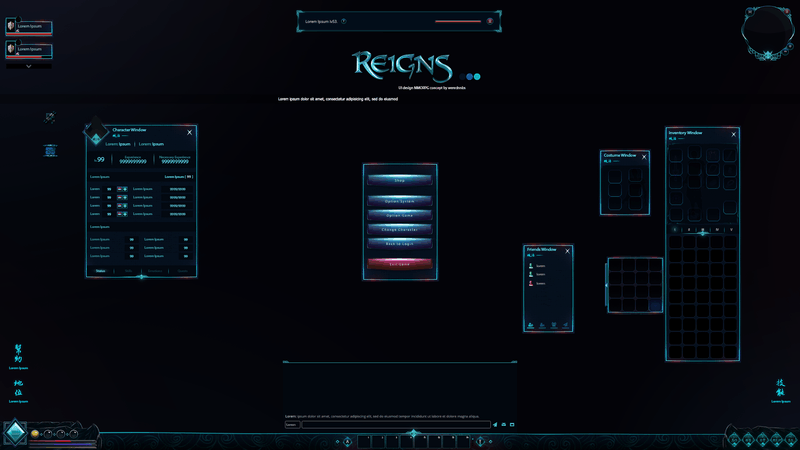Click the help question mark icon in the top bar
800x450 pixels.
(343, 21)
